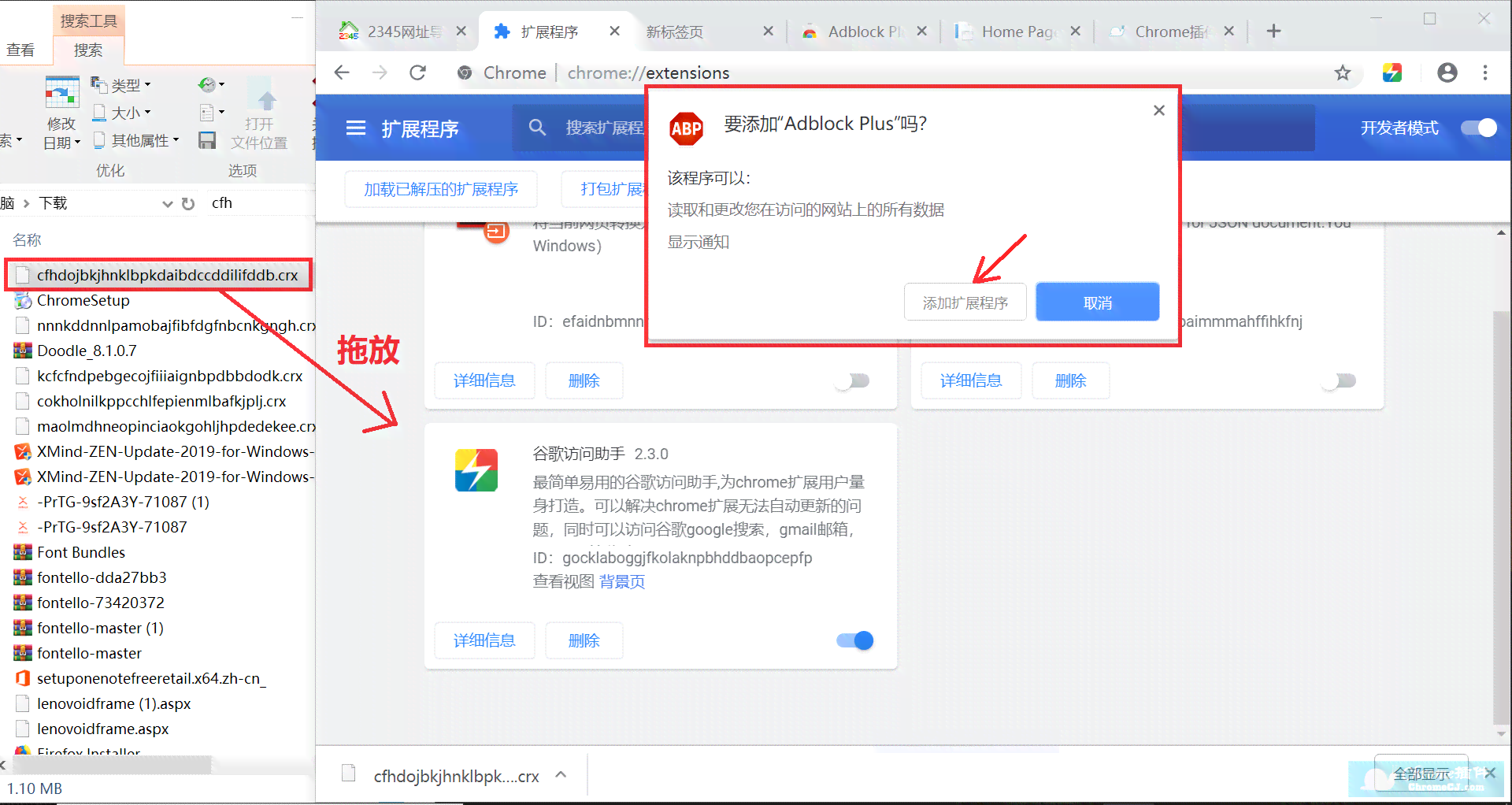This screenshot has width=1512, height=805.
Task: Click 添加扩展程序 to add Adblock Plus
Action: point(965,302)
